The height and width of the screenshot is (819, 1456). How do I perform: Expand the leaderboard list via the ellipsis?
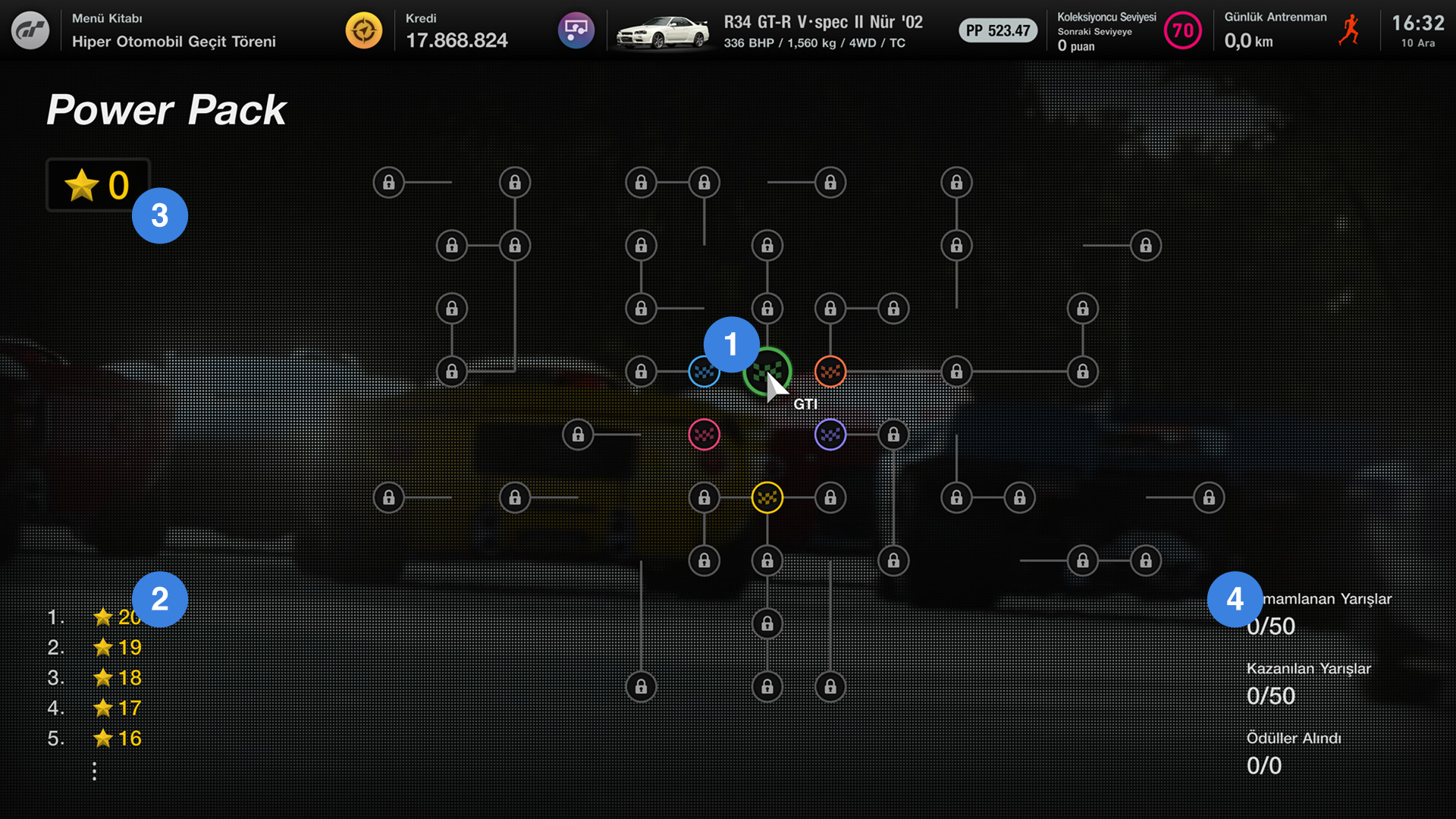(x=94, y=770)
